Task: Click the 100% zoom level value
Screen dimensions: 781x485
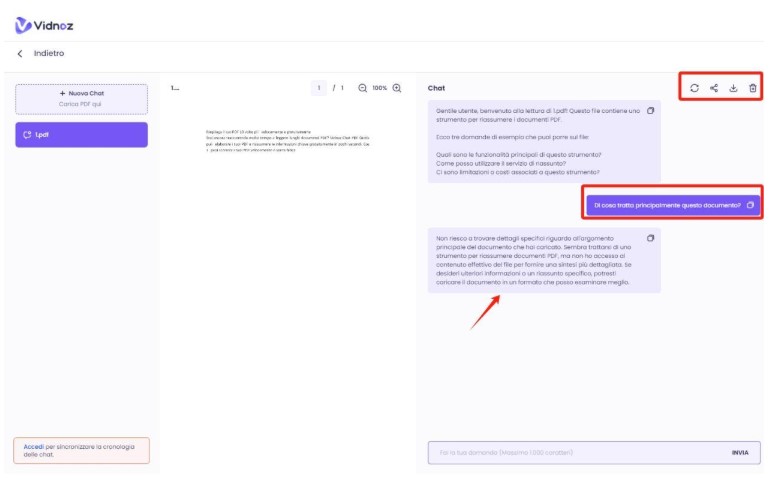Action: pos(380,88)
